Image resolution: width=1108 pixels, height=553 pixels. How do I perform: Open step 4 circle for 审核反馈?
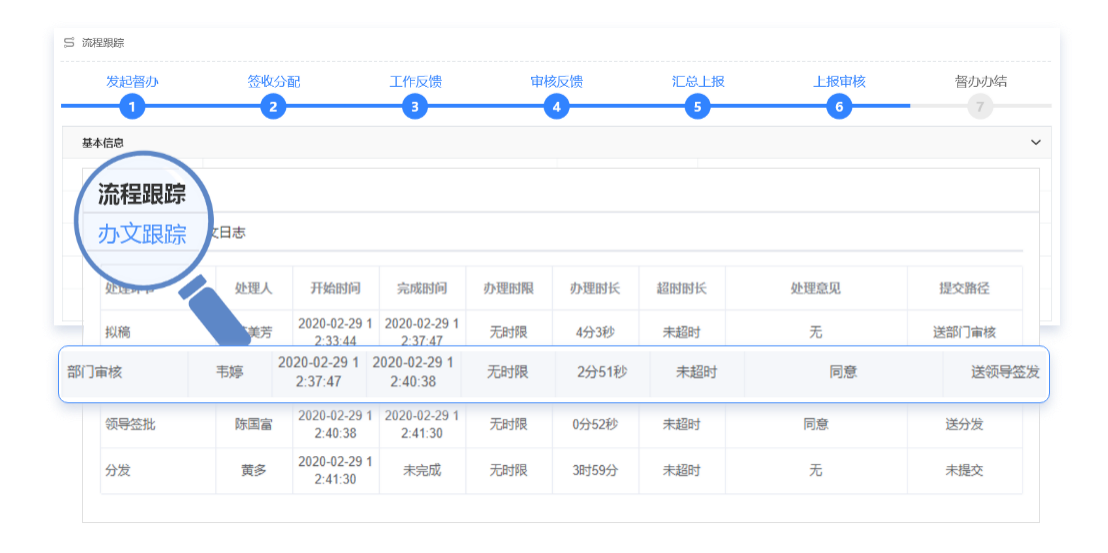point(556,106)
